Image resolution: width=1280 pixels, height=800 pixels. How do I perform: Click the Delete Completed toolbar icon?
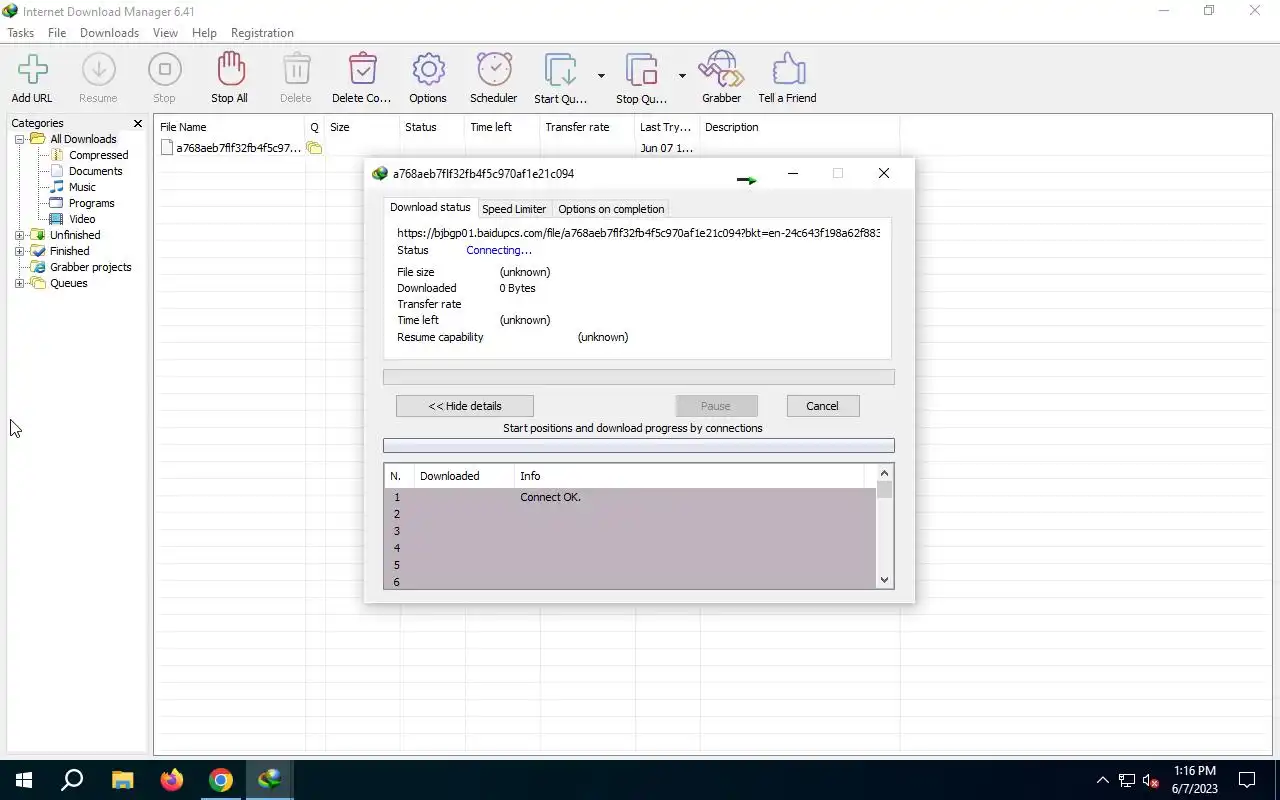[x=362, y=70]
